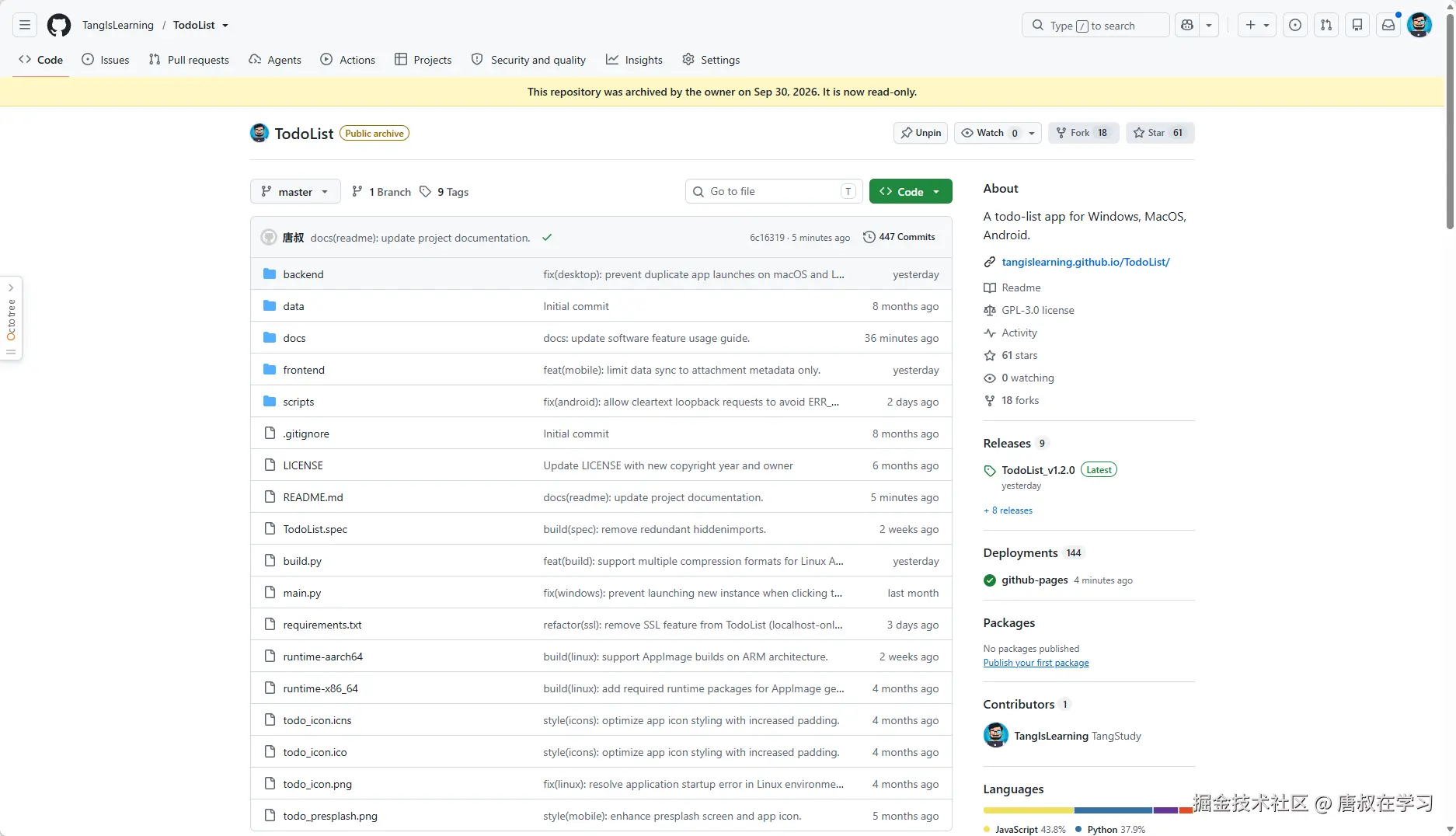The height and width of the screenshot is (836, 1456).
Task: View the 61 stars stargazers link
Action: pos(1019,355)
